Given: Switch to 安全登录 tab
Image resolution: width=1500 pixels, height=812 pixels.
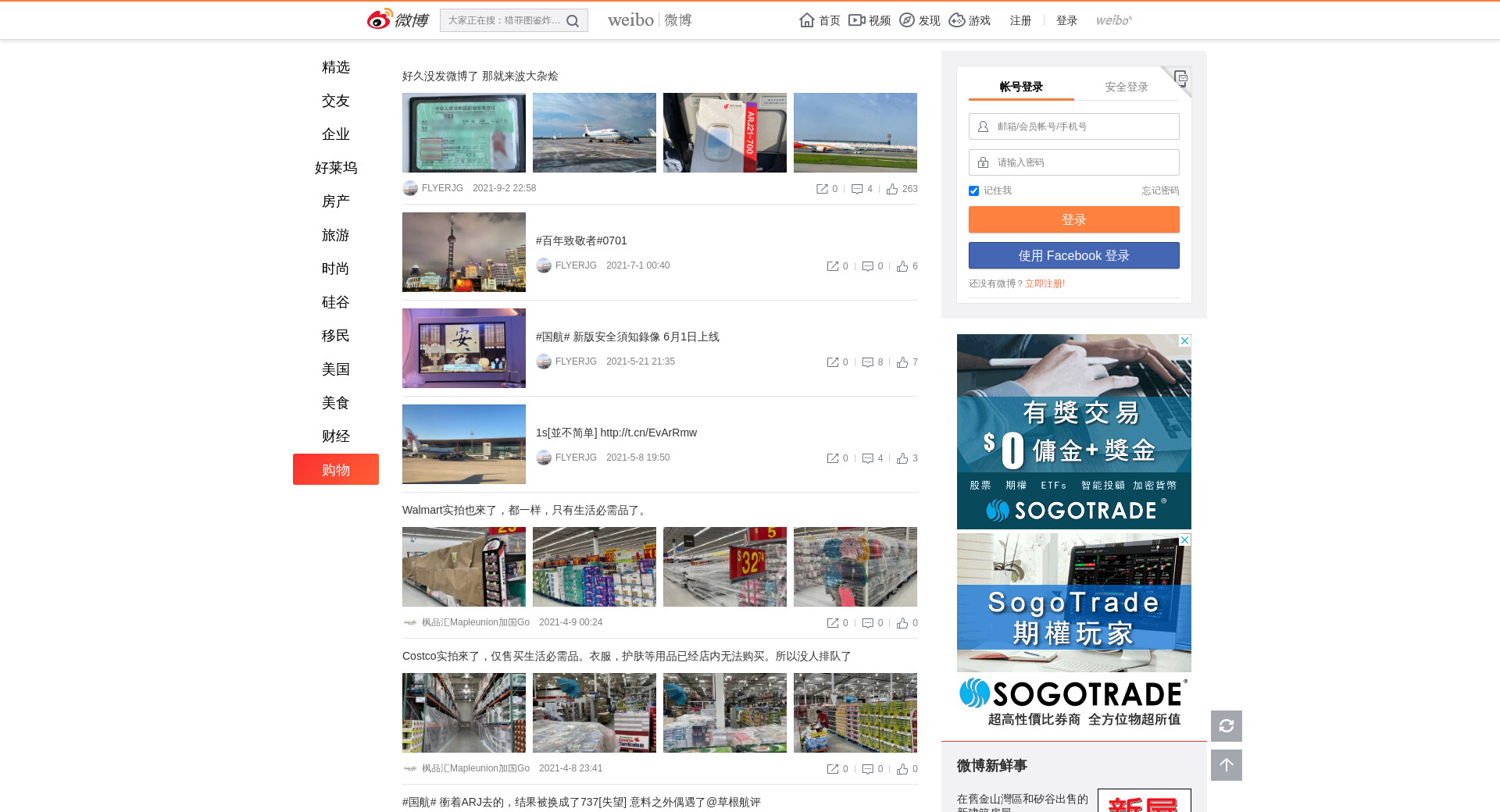Looking at the screenshot, I should click(x=1126, y=87).
